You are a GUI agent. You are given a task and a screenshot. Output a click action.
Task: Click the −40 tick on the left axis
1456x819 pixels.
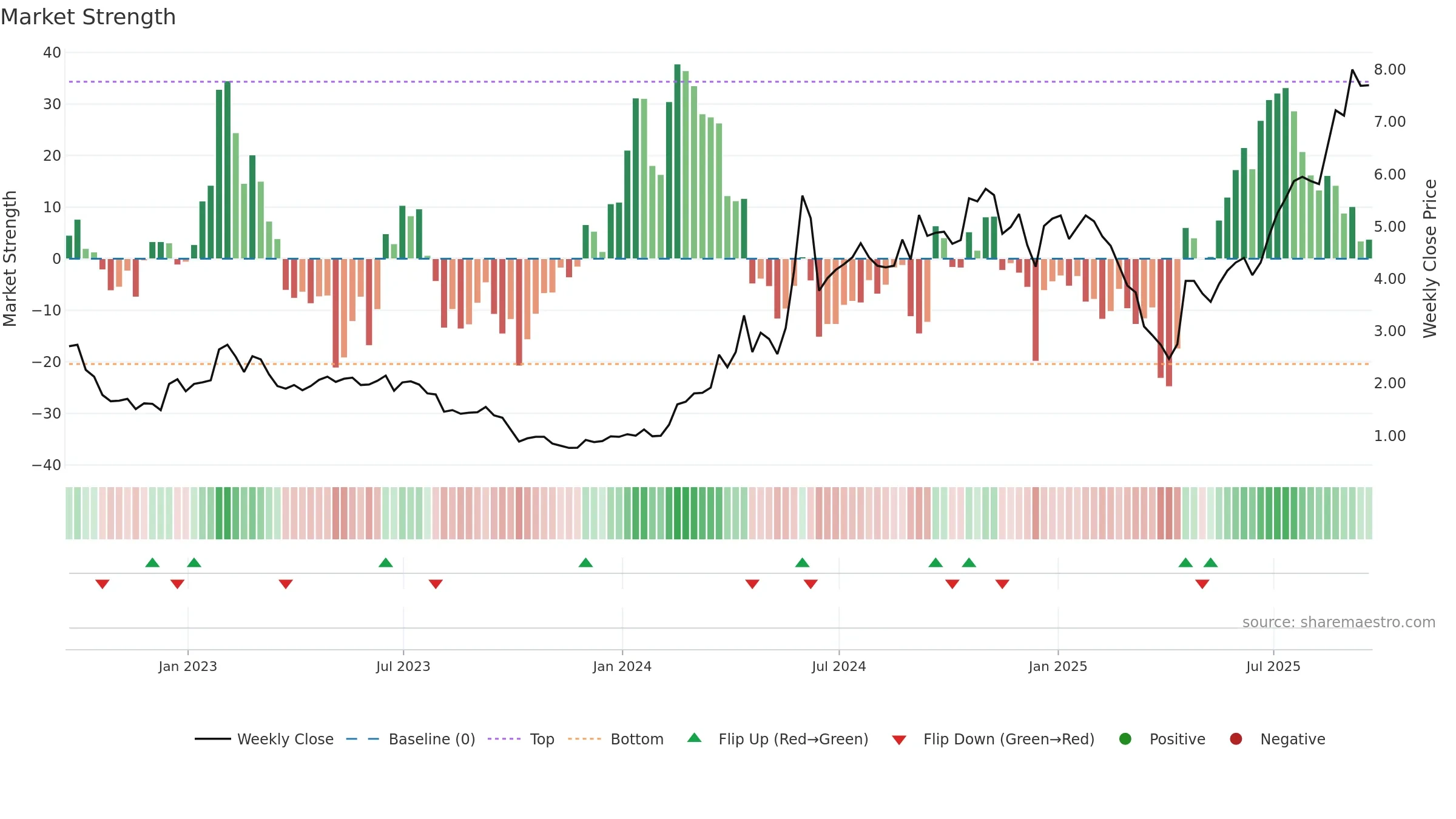[47, 465]
